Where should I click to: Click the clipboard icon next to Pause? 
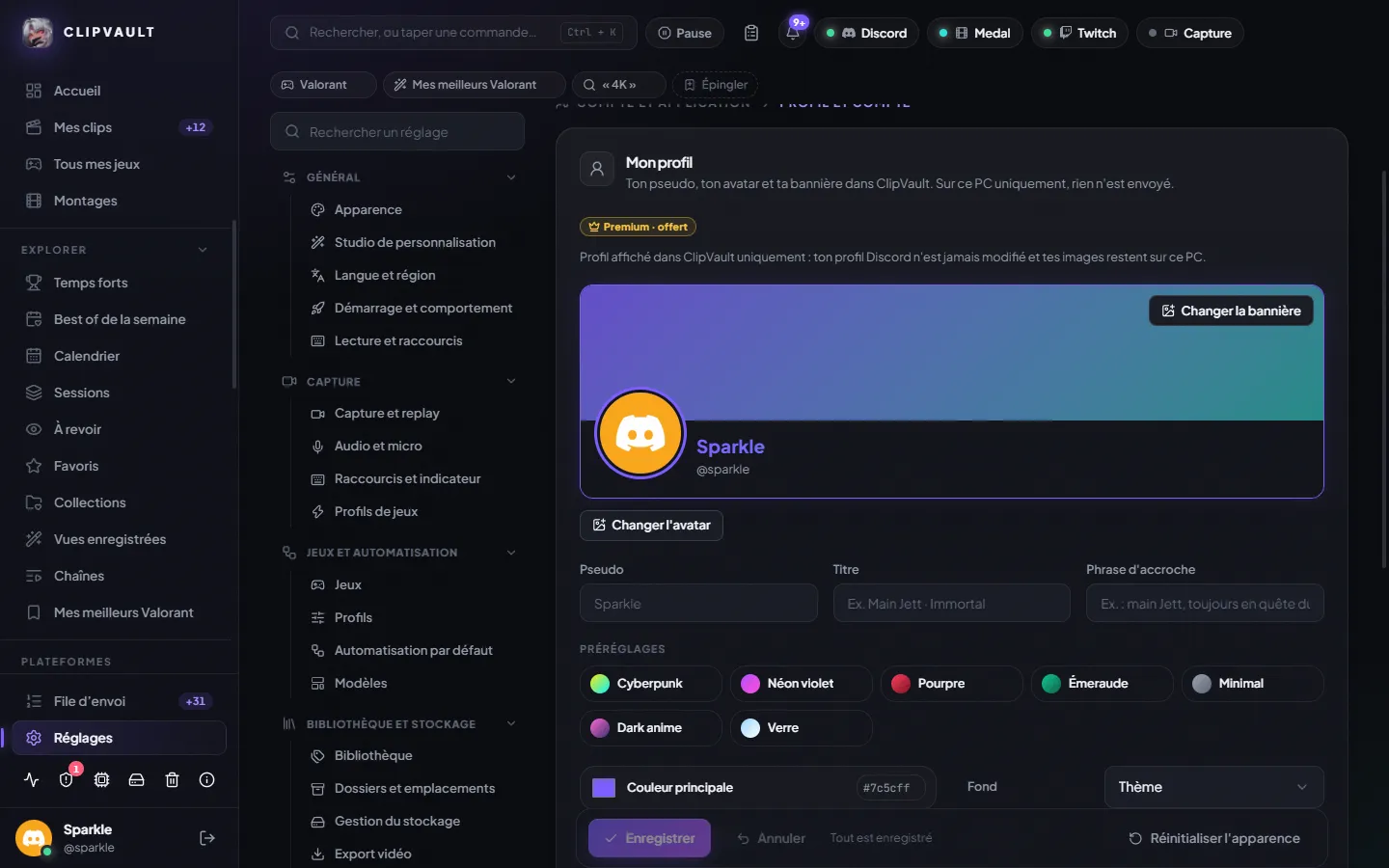point(751,33)
